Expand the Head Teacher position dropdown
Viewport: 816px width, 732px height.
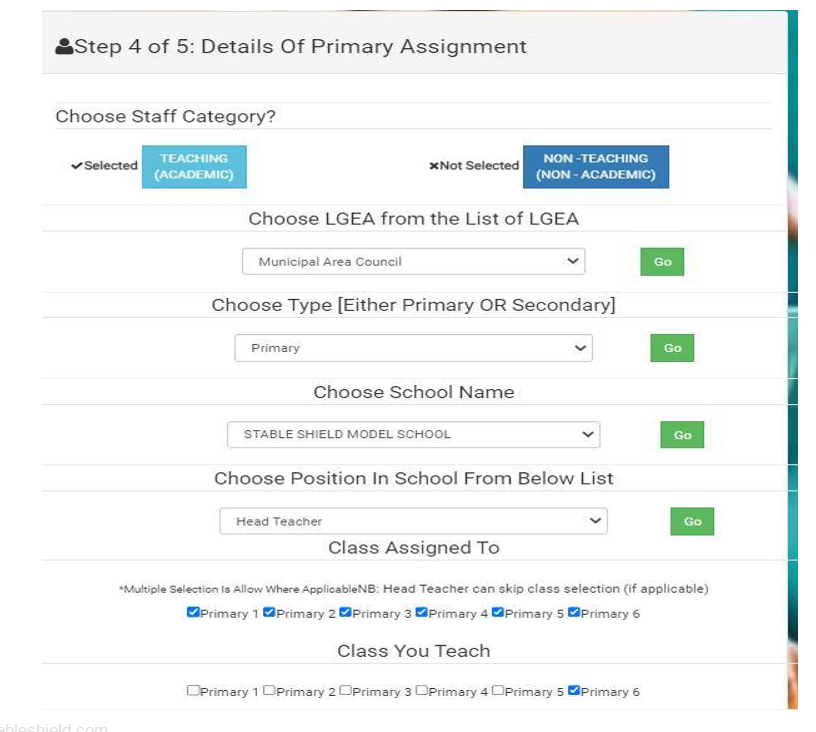click(x=413, y=521)
